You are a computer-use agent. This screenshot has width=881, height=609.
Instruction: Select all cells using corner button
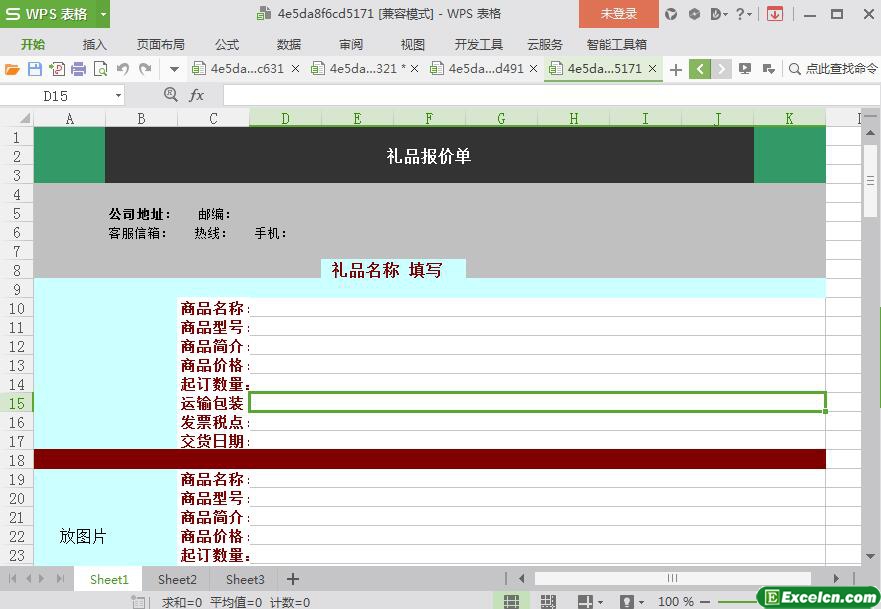(x=19, y=119)
